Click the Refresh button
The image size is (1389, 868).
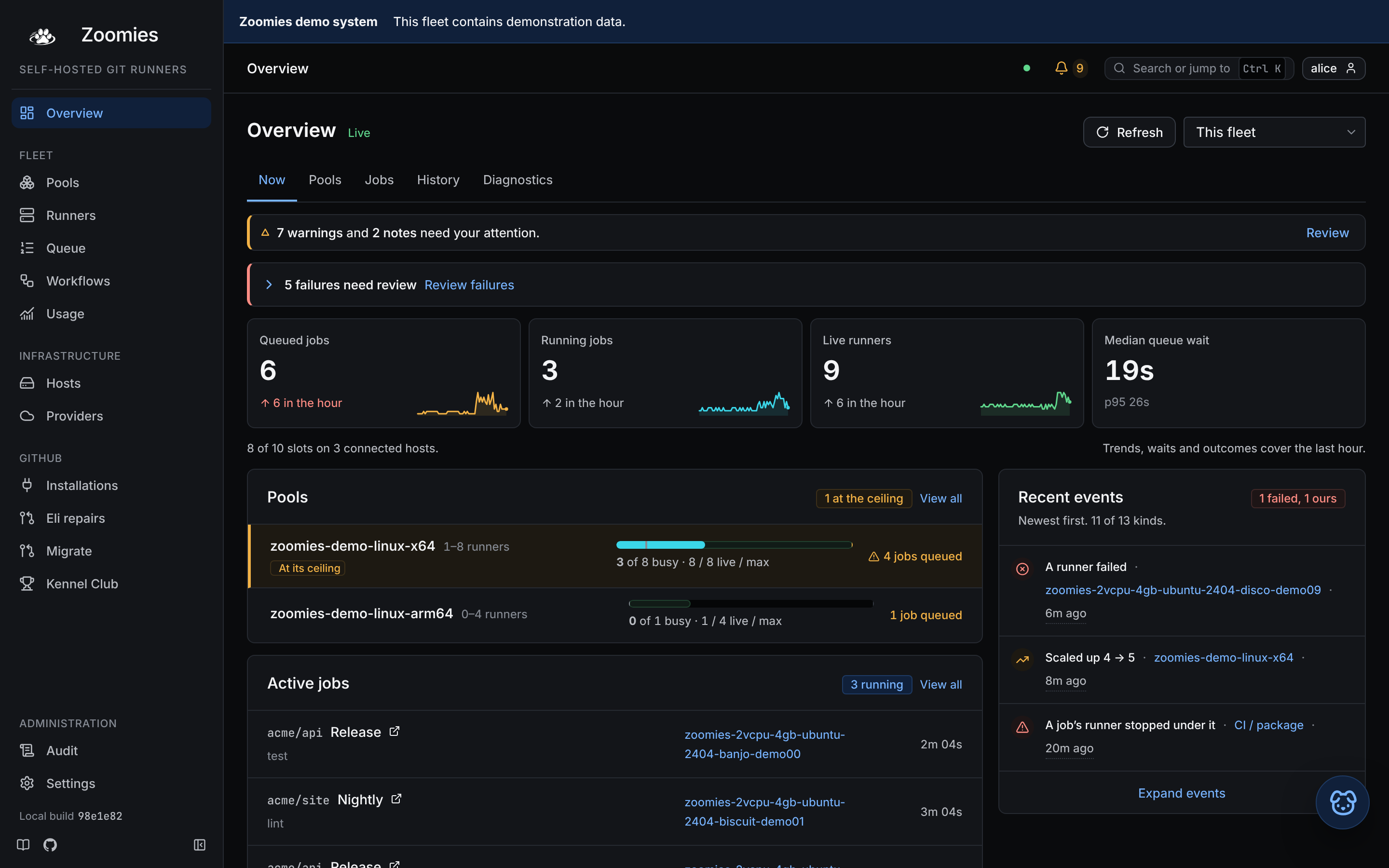point(1129,132)
